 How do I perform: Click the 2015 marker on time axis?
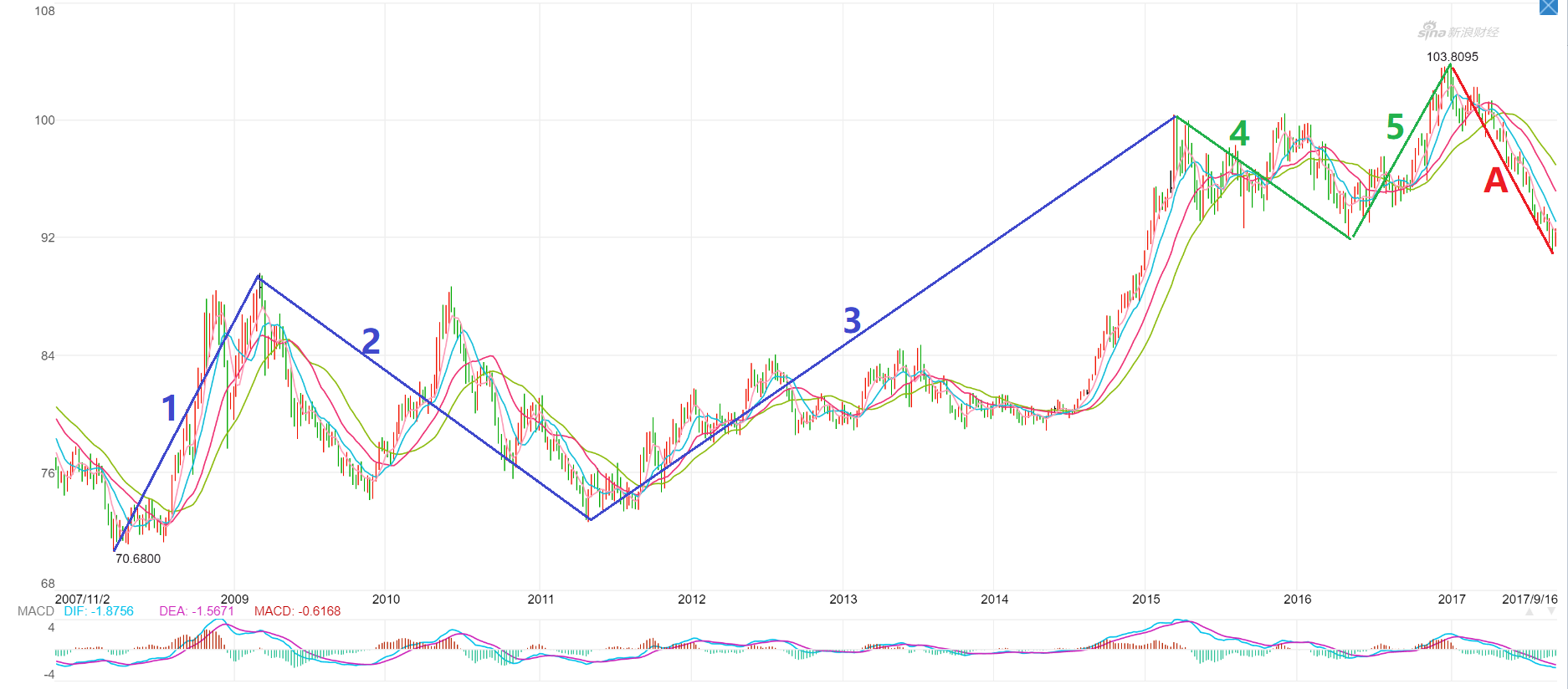1145,599
